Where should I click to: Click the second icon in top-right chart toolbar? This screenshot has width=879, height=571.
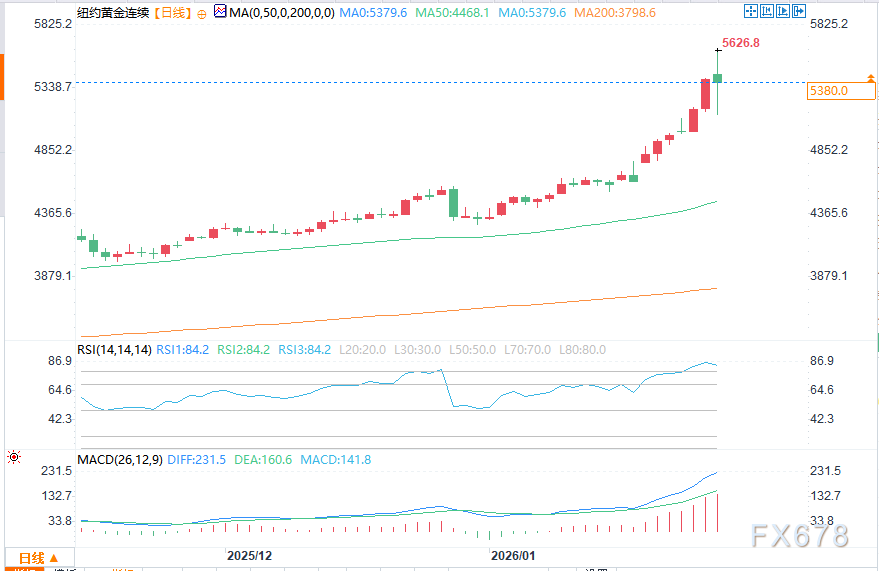765,12
